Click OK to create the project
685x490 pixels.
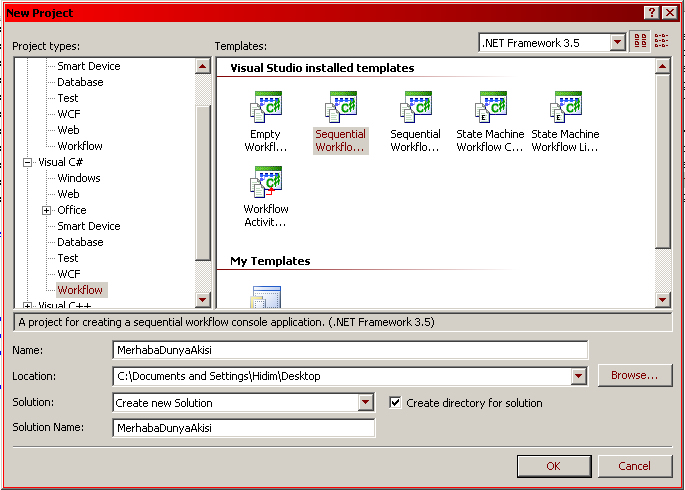click(x=554, y=466)
